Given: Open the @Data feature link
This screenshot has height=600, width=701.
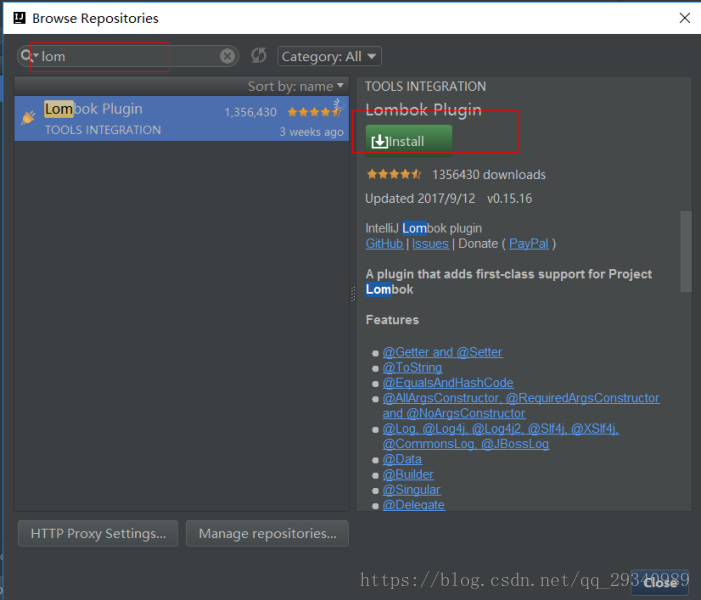Looking at the screenshot, I should click(x=402, y=459).
